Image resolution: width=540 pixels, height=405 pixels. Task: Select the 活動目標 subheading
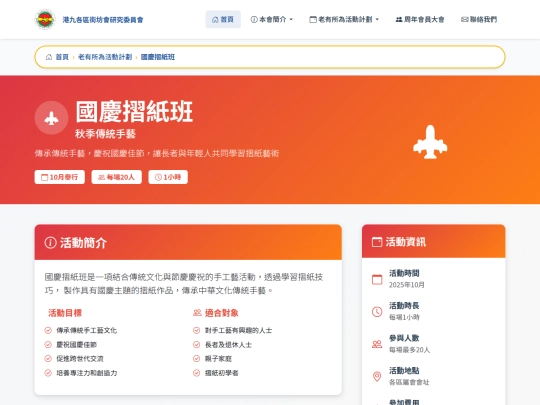pos(65,313)
